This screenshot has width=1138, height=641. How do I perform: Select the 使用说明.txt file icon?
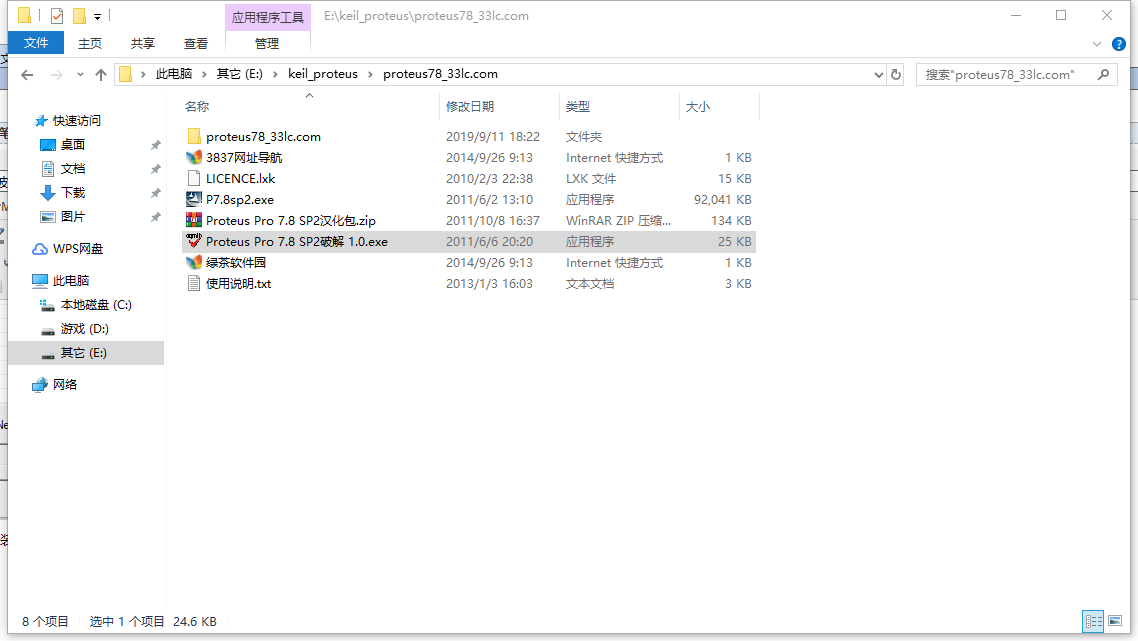194,284
